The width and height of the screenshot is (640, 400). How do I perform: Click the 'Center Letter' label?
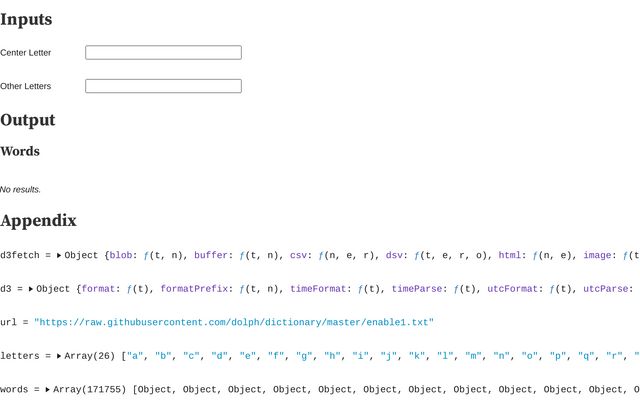(26, 52)
